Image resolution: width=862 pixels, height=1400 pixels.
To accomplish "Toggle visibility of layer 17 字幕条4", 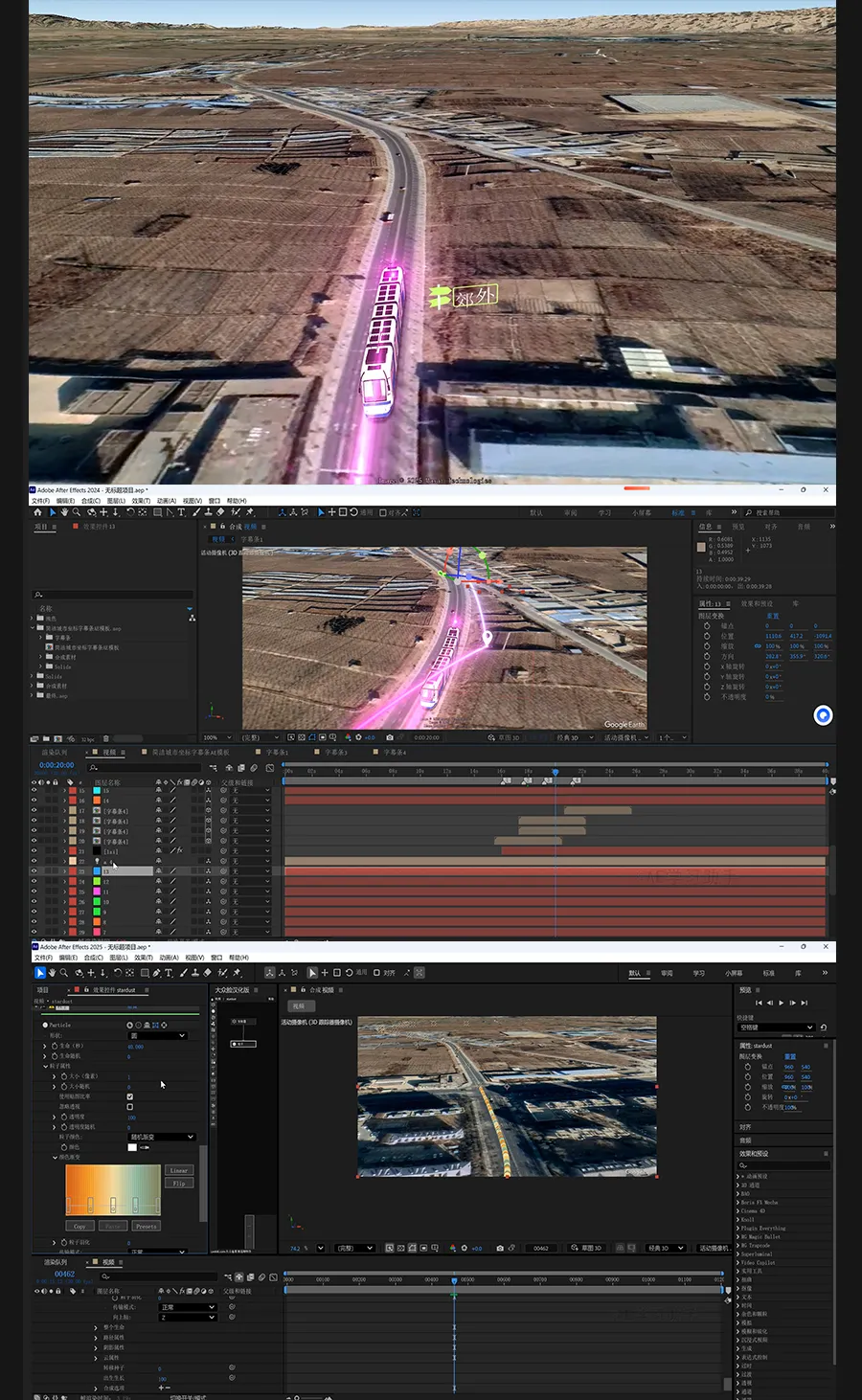I will 34,811.
